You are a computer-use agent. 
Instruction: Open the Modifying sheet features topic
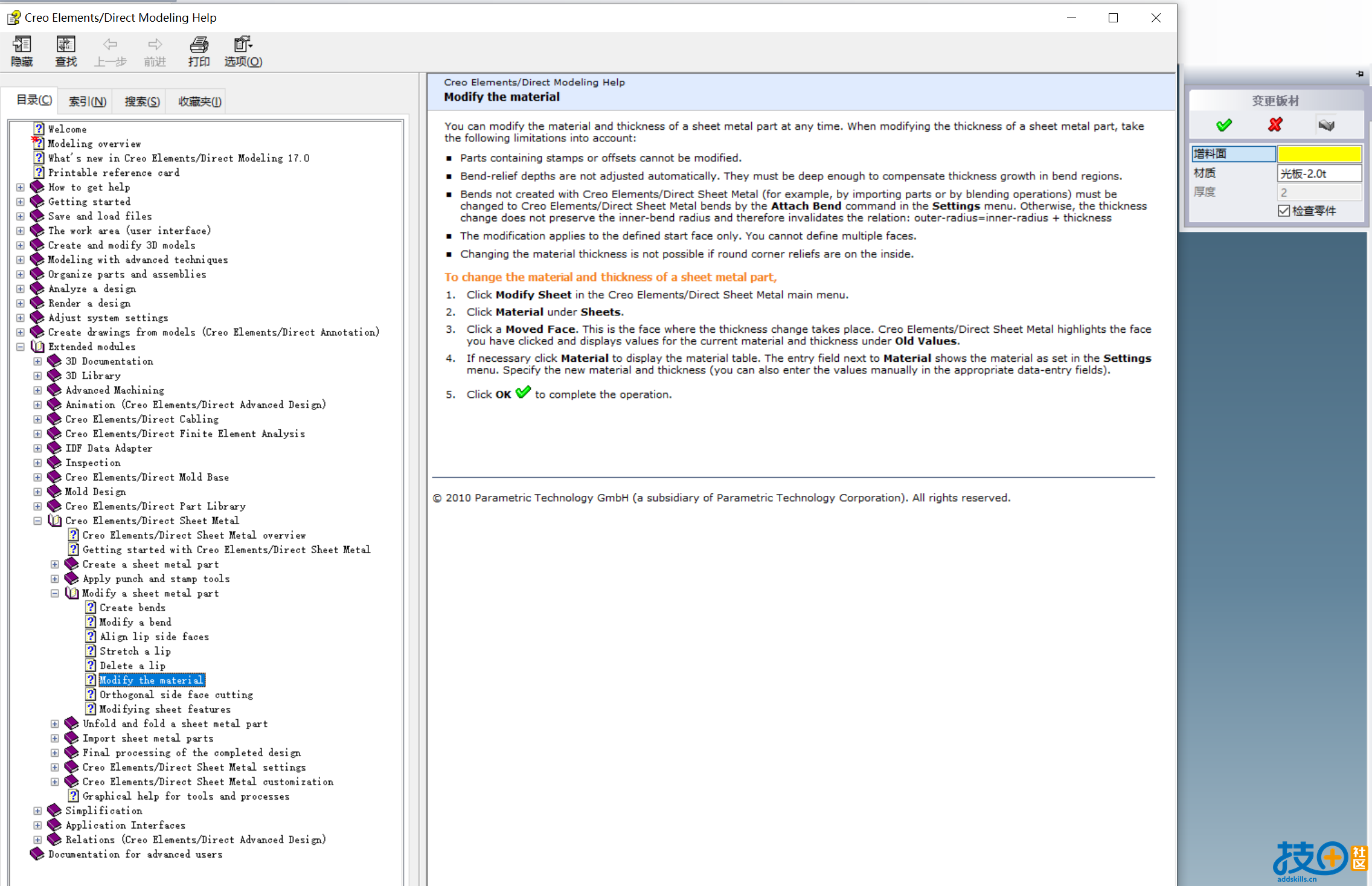[x=165, y=708]
